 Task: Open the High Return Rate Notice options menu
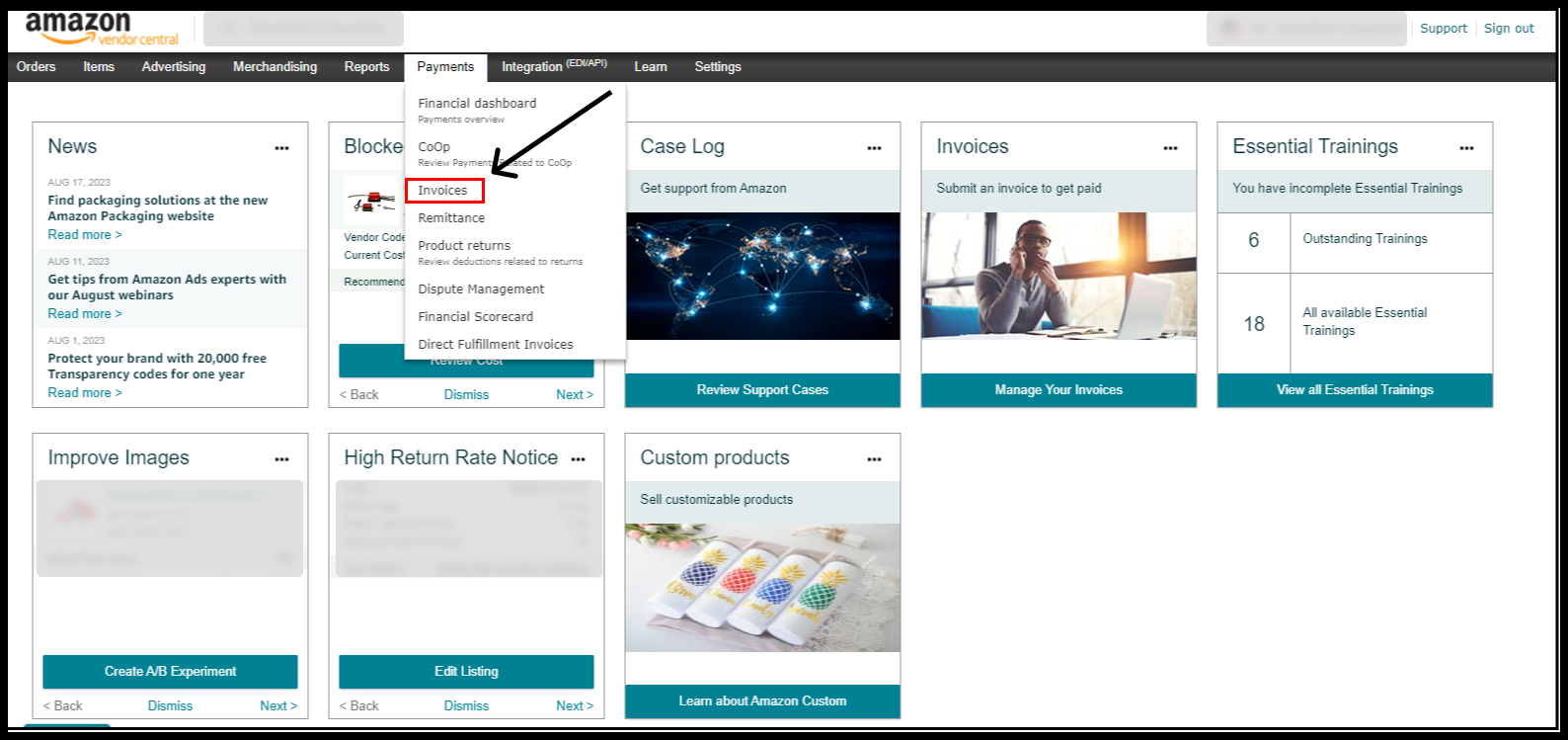pos(579,459)
